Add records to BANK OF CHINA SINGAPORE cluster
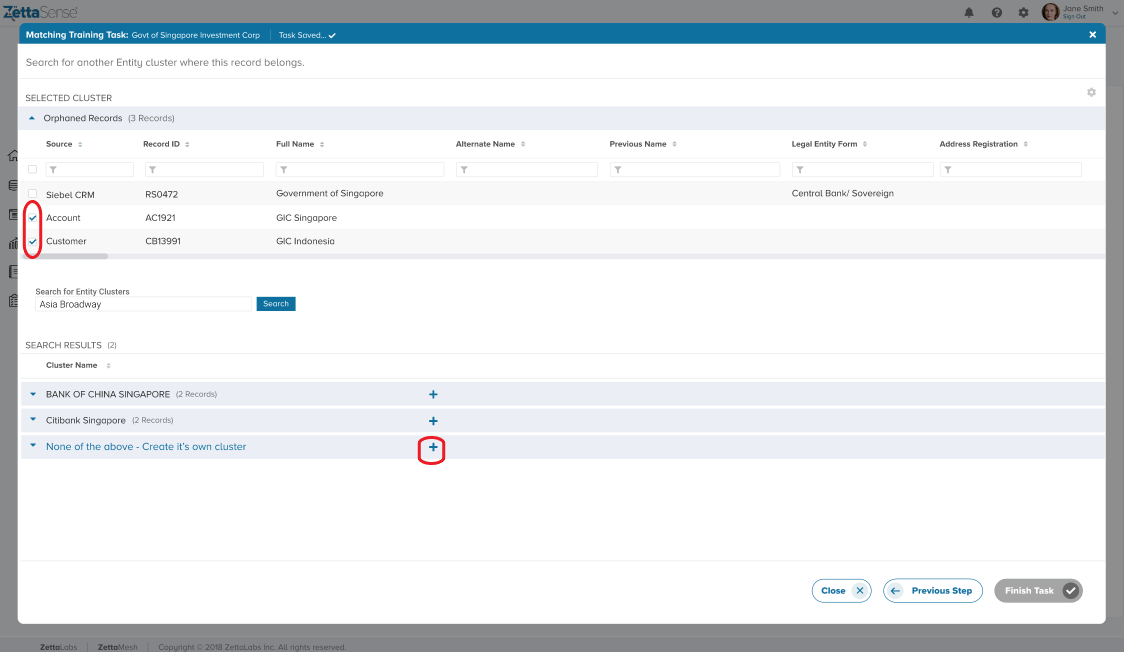Screen dimensions: 1124x652 (x=433, y=395)
